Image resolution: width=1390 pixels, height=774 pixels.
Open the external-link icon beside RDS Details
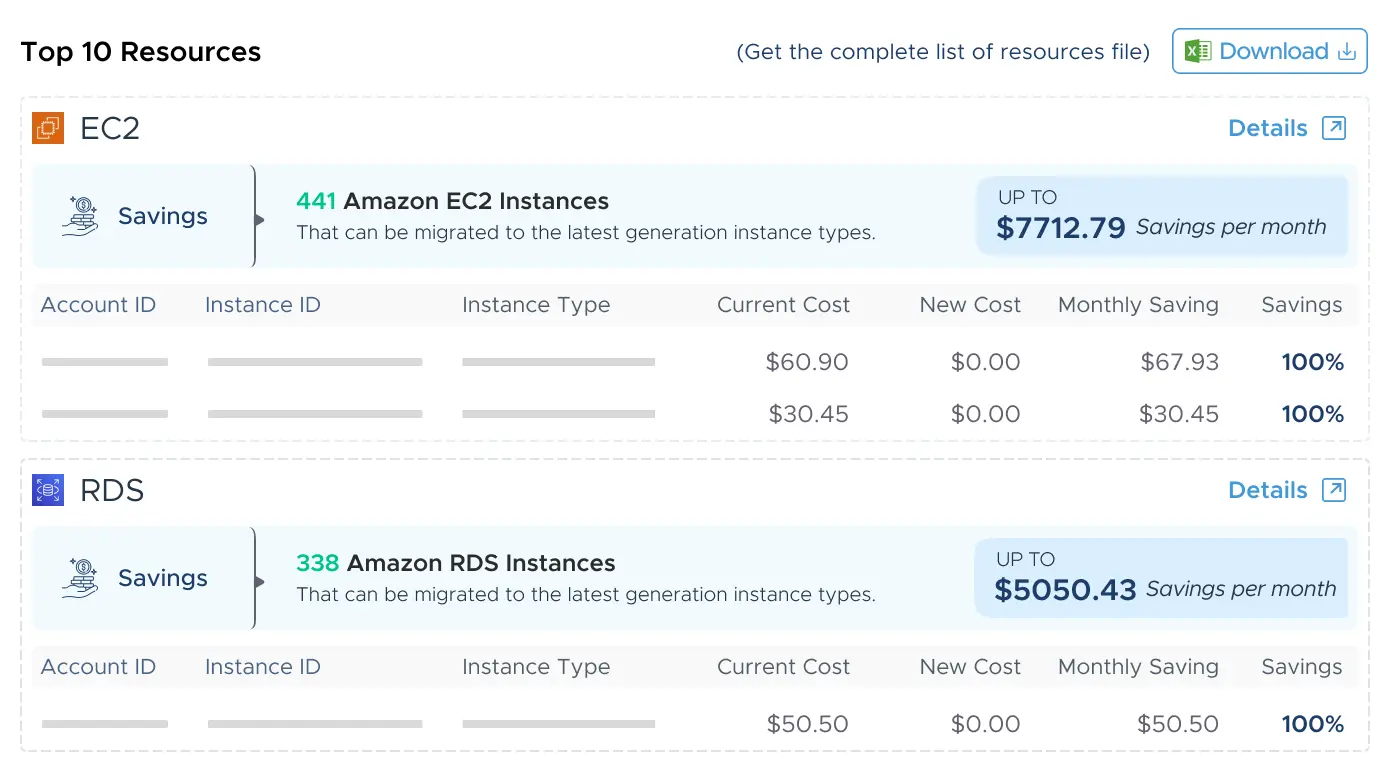click(1333, 490)
